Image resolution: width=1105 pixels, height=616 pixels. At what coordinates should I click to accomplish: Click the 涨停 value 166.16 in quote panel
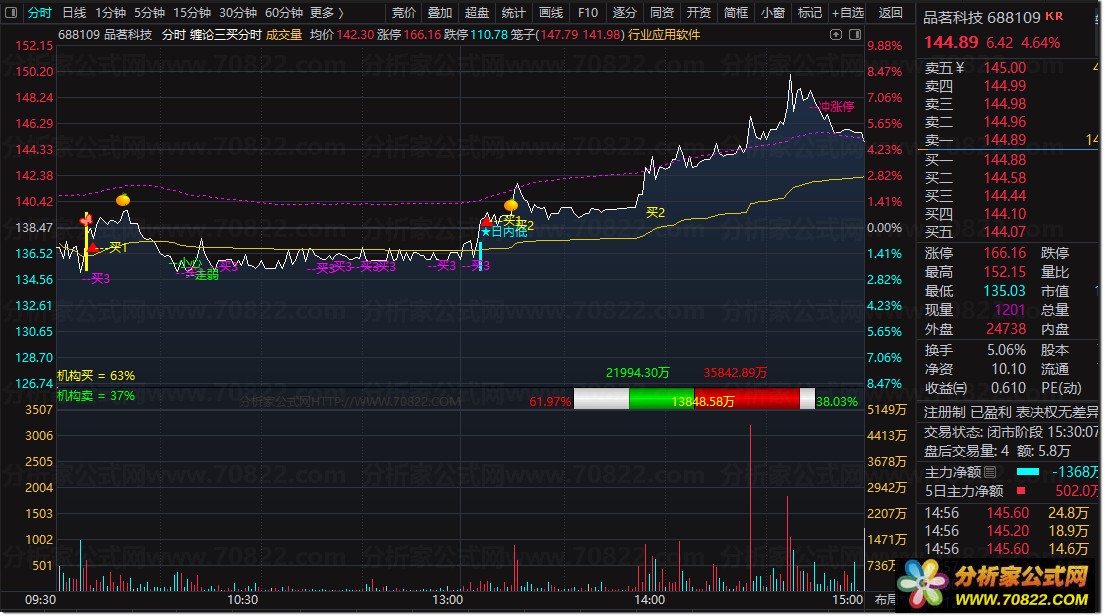point(1005,253)
